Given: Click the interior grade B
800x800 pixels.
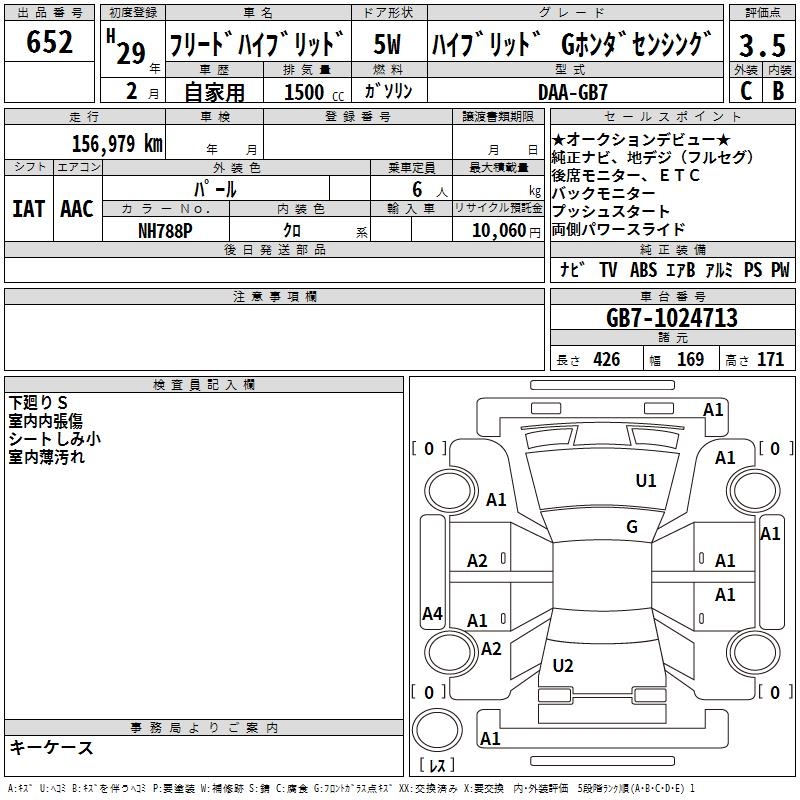Looking at the screenshot, I should (778, 90).
